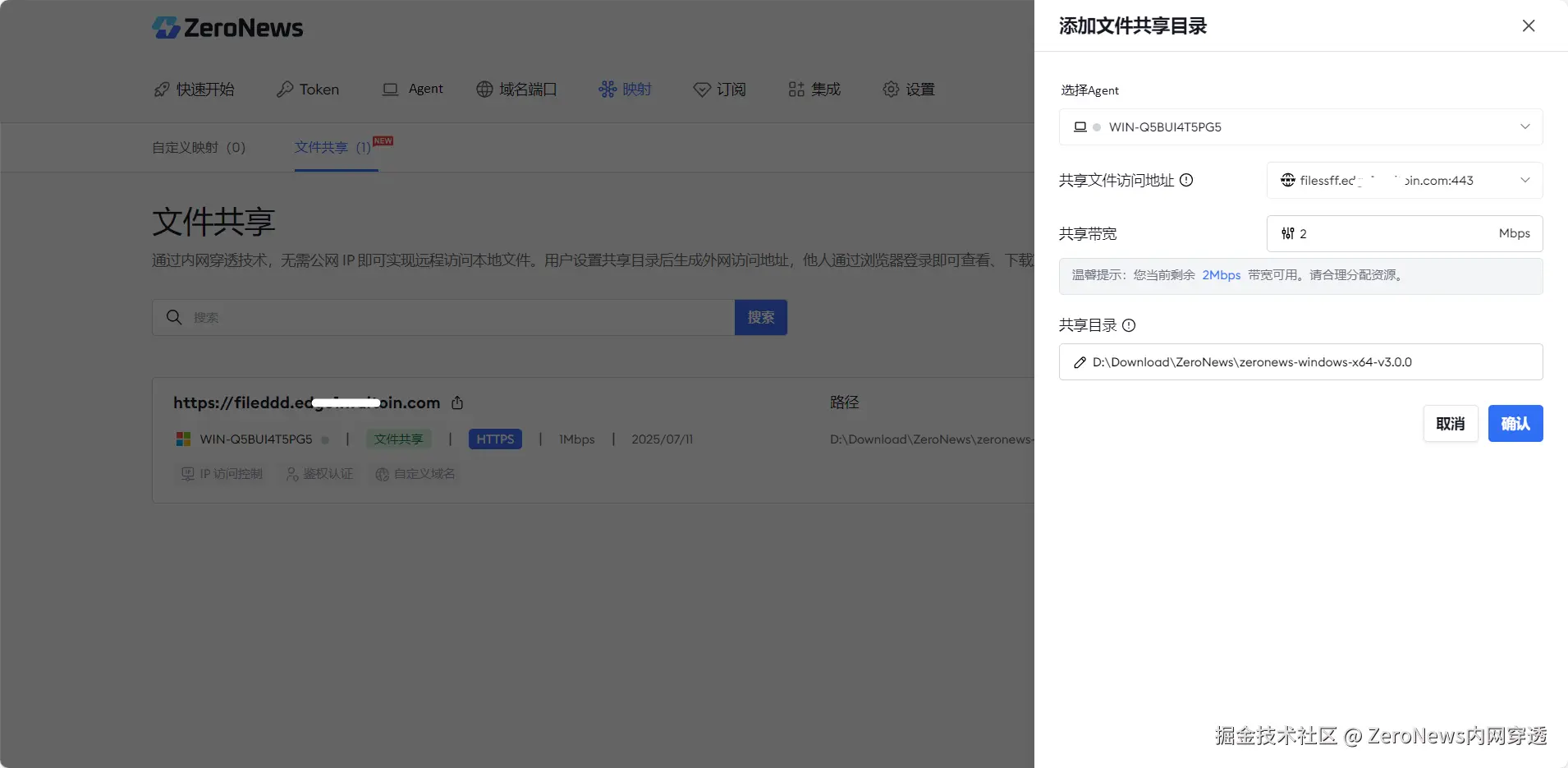The height and width of the screenshot is (768, 1568).
Task: Open the 集成 page
Action: (814, 90)
